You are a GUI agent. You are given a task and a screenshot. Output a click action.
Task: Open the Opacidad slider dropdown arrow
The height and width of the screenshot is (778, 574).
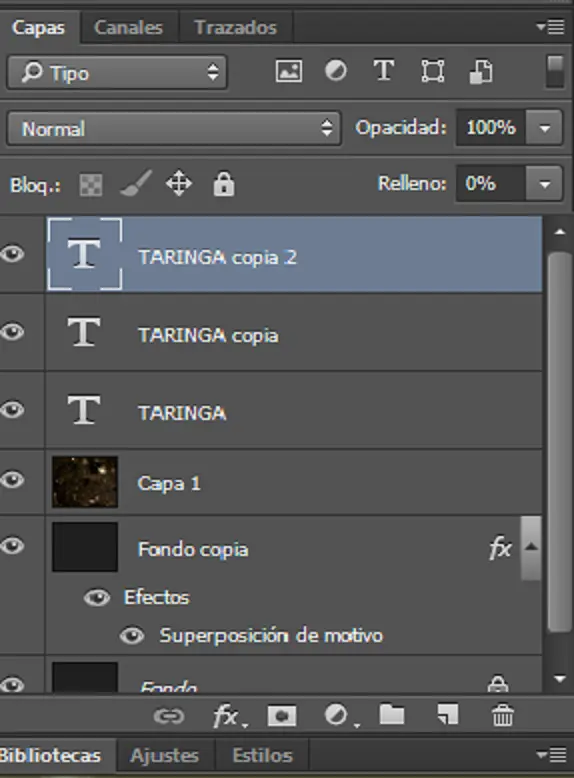pyautogui.click(x=544, y=128)
